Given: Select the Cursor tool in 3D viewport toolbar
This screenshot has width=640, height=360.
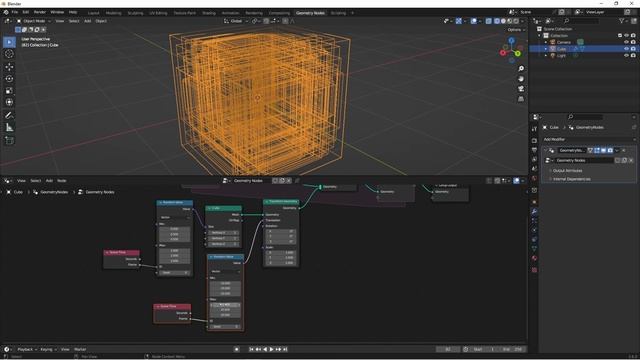Looking at the screenshot, I should pos(9,54).
